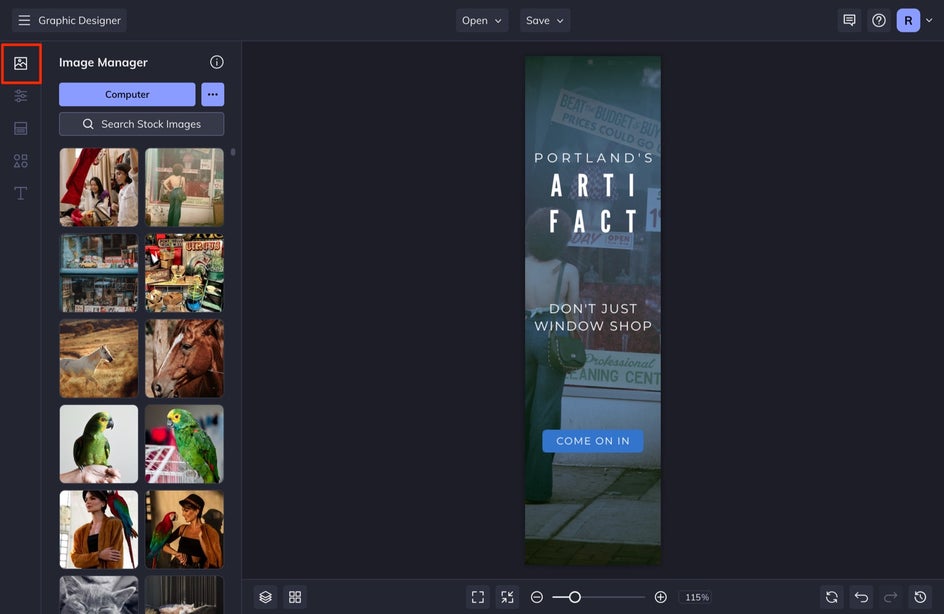Open the Save dropdown menu
Screen dimensions: 944x614
[545, 20]
